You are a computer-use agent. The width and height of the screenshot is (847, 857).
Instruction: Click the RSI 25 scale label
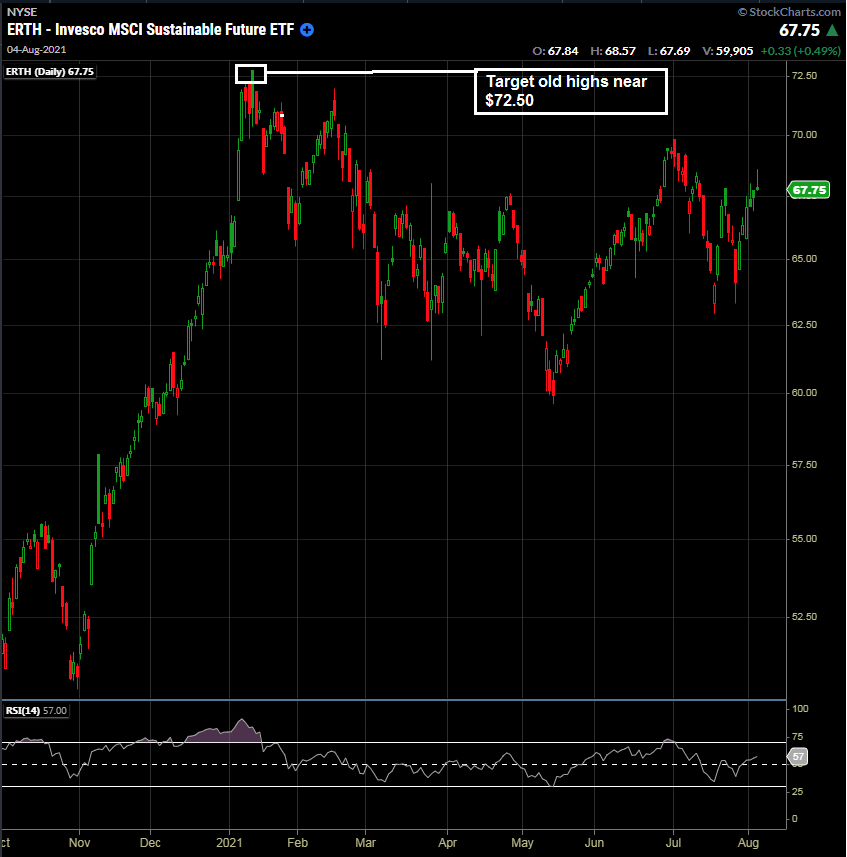click(x=798, y=791)
